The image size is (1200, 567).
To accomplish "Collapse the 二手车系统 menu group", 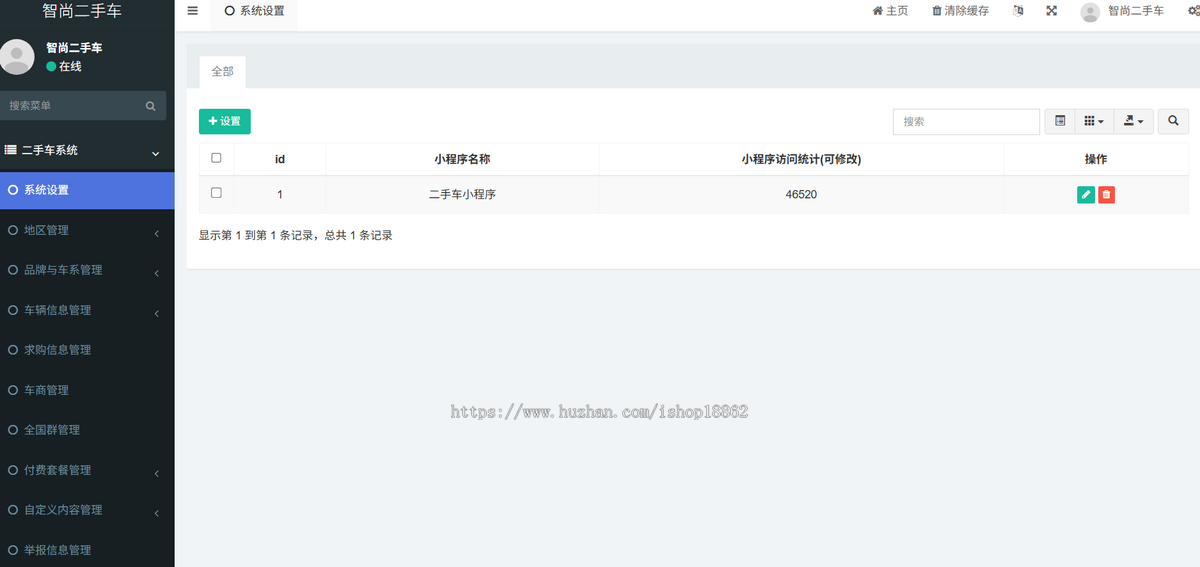I will (x=87, y=150).
